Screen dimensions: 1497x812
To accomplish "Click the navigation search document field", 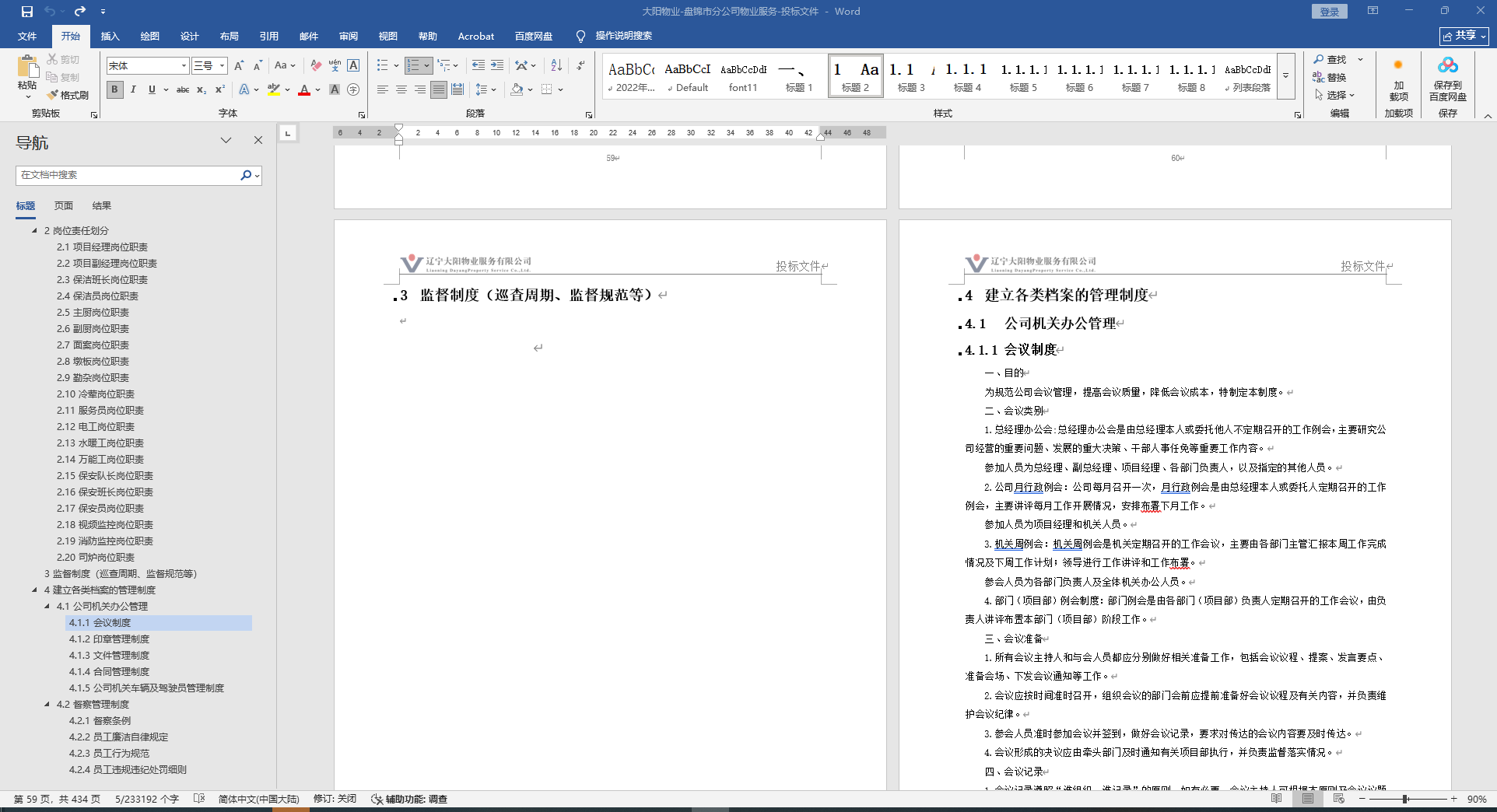I will point(128,176).
